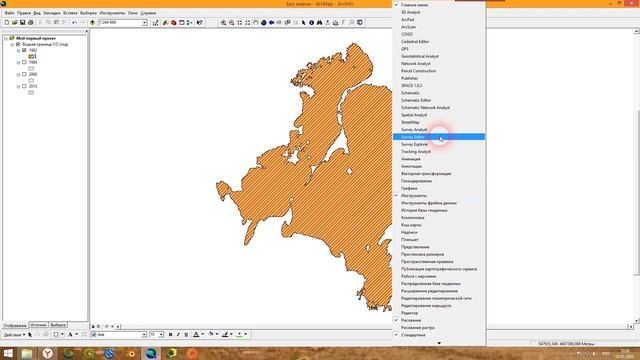Collapse the 2000 layer expander
Image resolution: width=640 pixels, height=360 pixels.
point(18,75)
